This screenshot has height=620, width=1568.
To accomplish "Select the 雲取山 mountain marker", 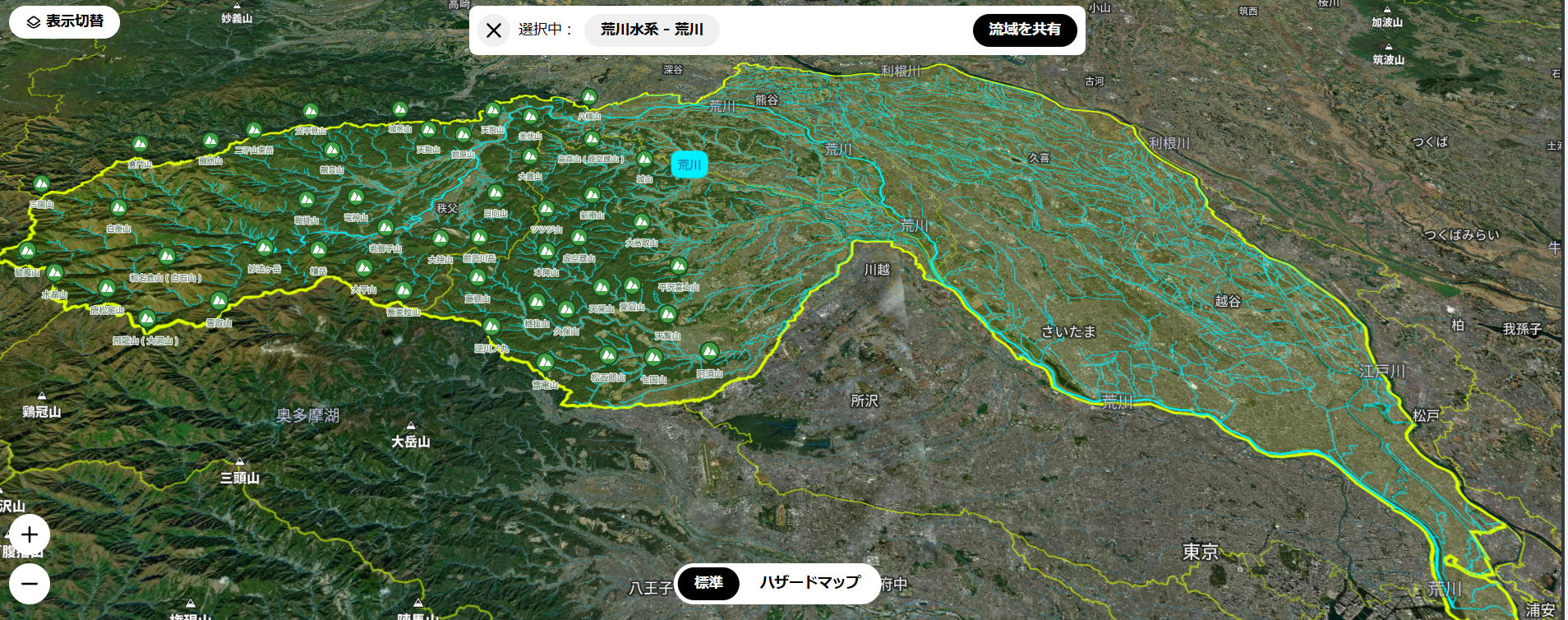I will pos(219,301).
